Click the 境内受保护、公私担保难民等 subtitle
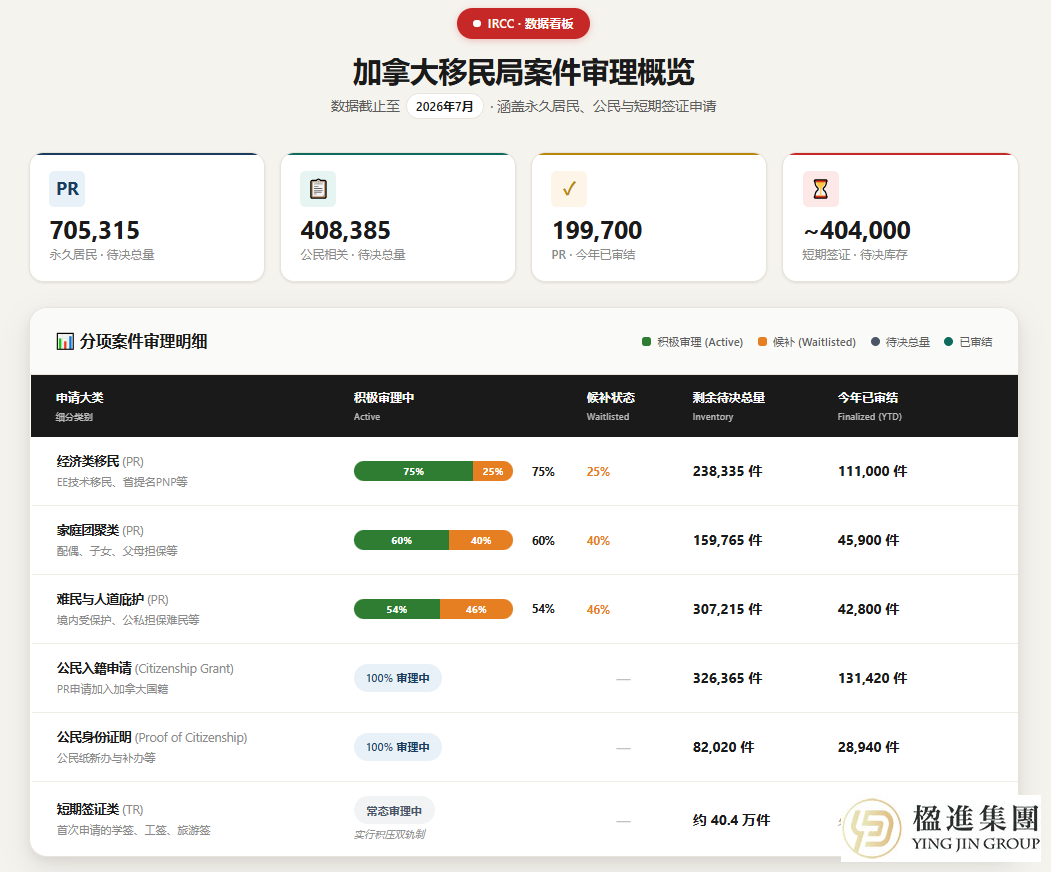Viewport: 1051px width, 872px height. [x=128, y=620]
